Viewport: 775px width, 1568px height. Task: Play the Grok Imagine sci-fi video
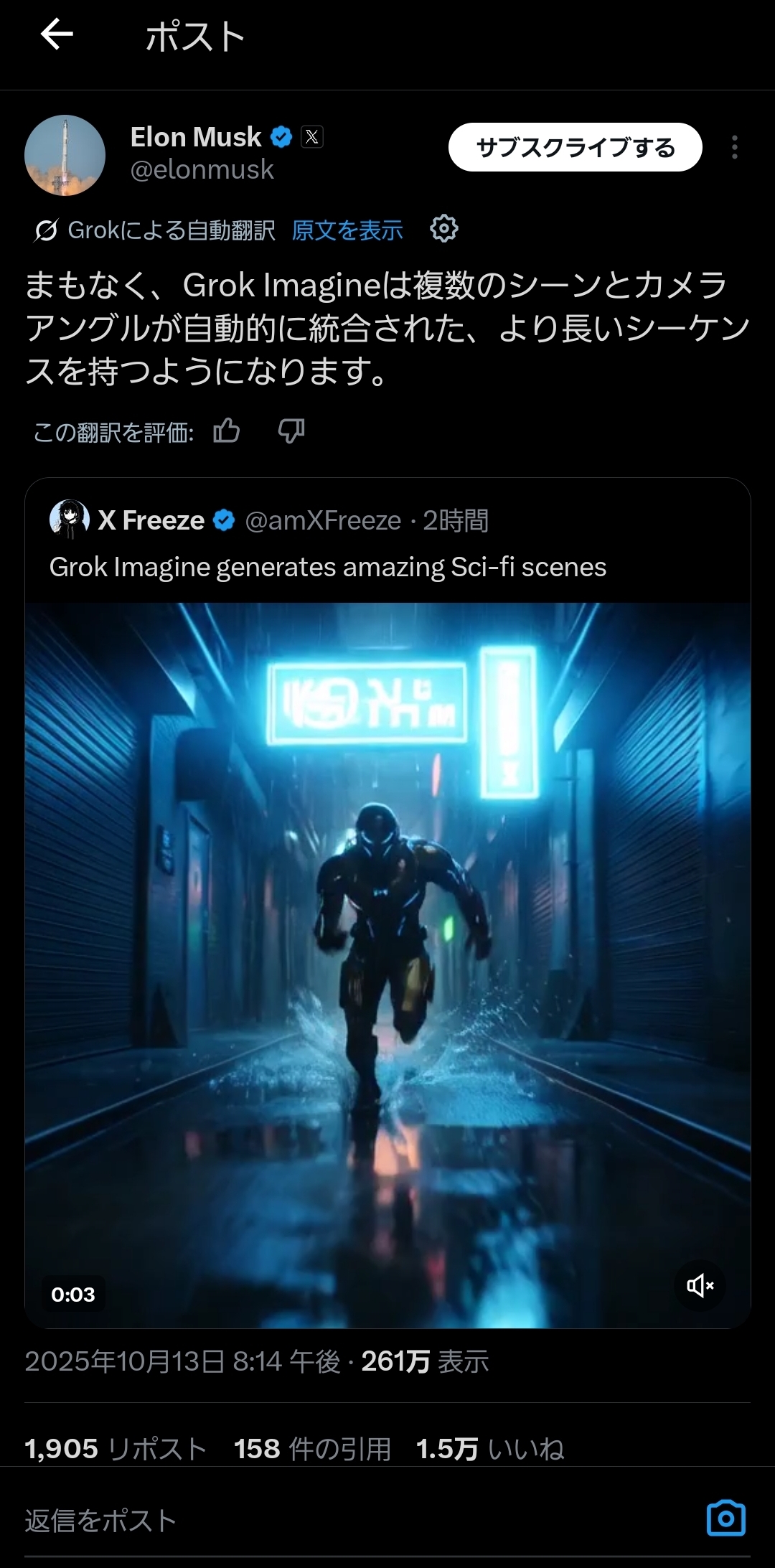click(387, 965)
